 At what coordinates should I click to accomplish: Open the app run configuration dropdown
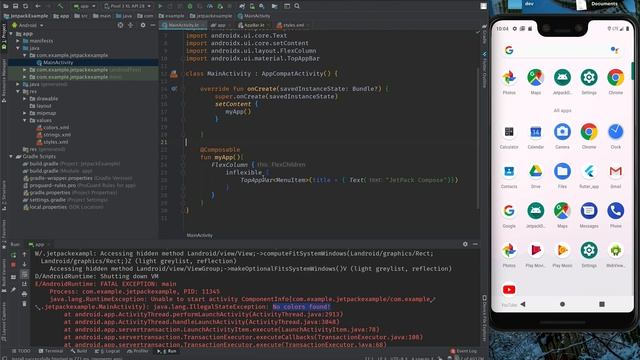(x=84, y=6)
